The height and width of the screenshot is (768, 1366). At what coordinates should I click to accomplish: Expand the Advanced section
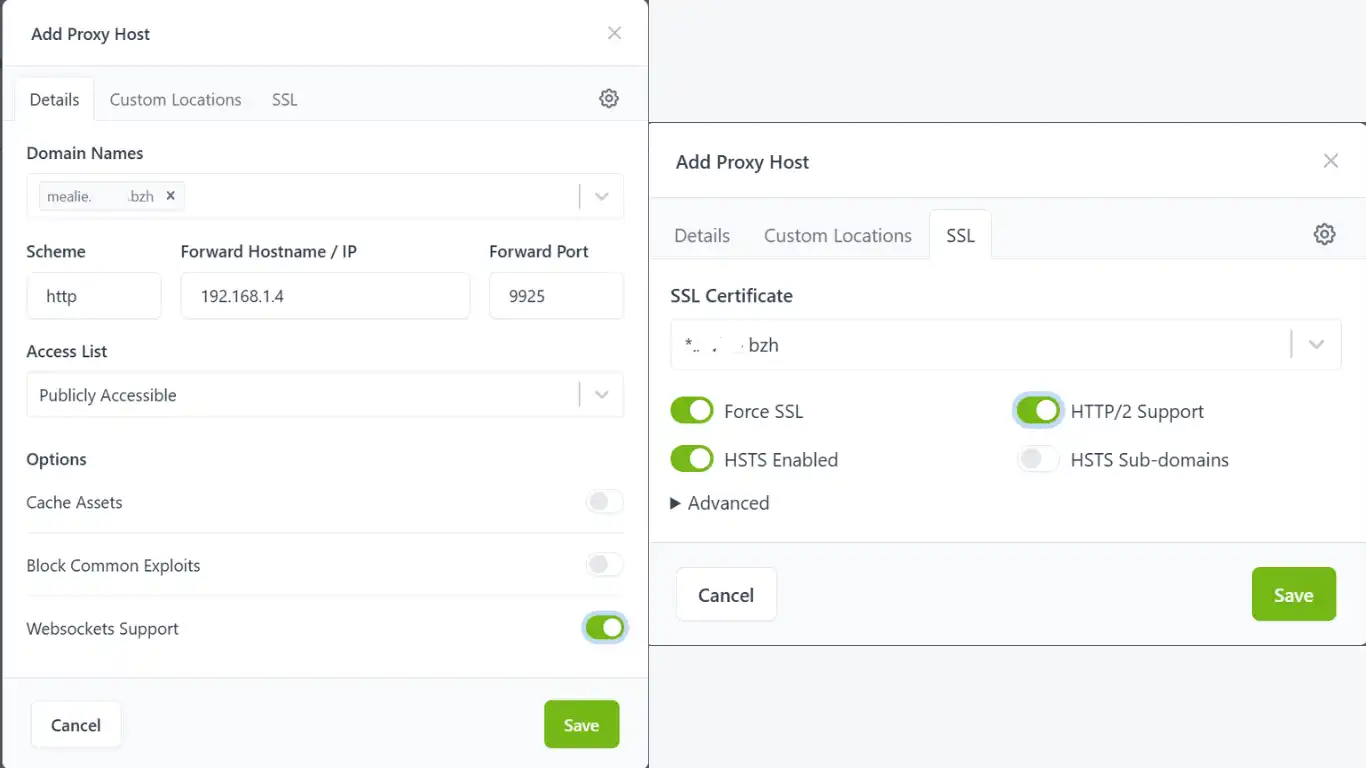720,503
